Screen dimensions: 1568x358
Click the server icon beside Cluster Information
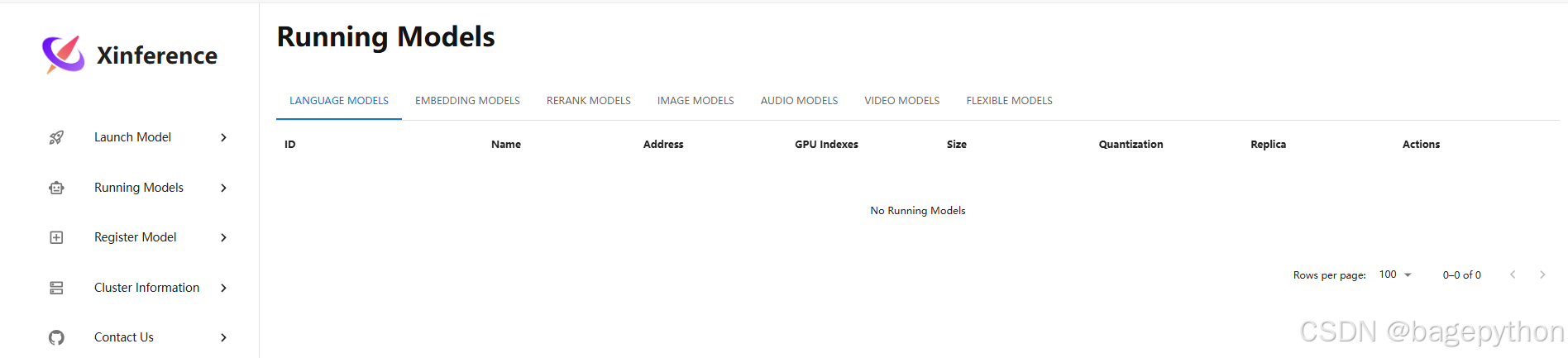pyautogui.click(x=56, y=288)
